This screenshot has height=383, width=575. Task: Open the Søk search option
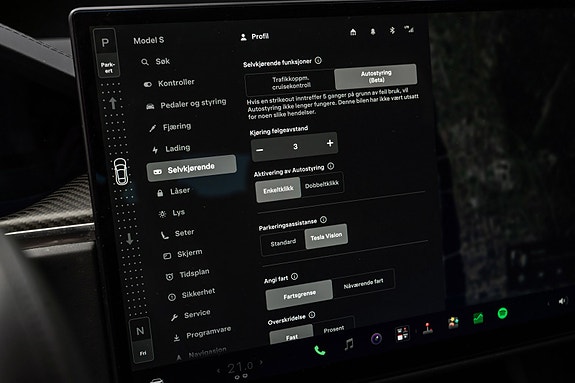[x=155, y=62]
